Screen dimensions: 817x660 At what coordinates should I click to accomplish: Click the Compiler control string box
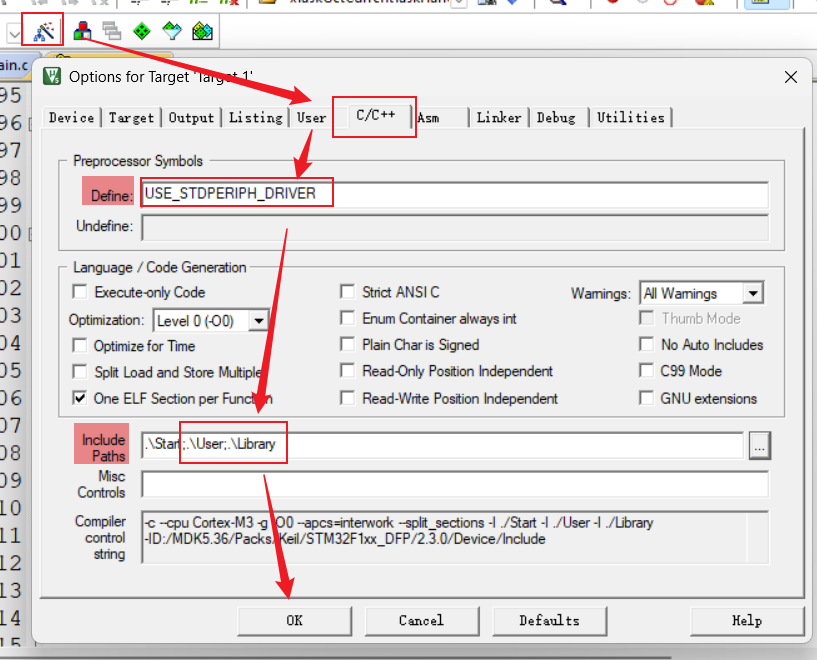pyautogui.click(x=455, y=537)
